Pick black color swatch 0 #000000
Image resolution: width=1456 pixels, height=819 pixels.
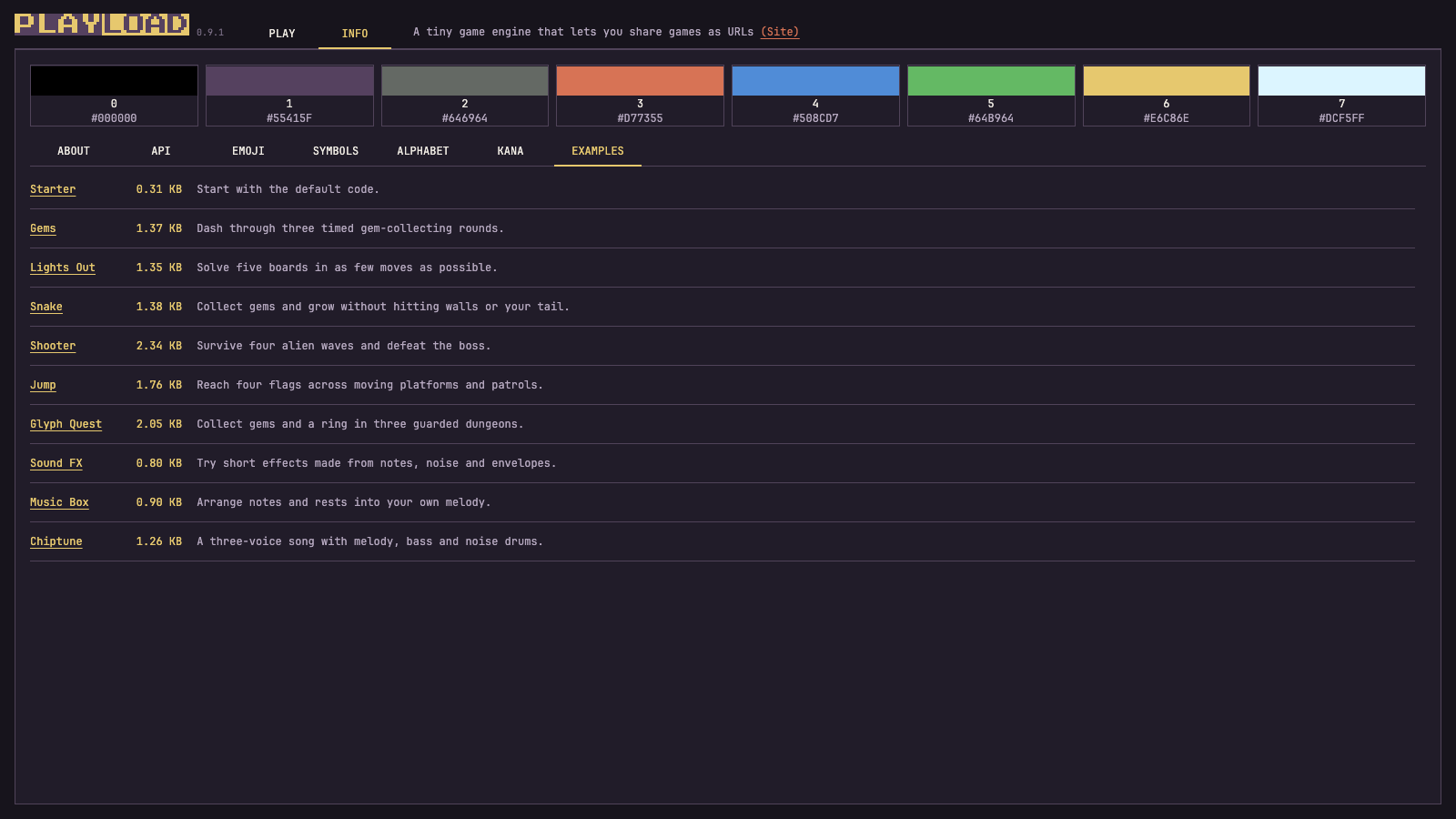coord(114,96)
